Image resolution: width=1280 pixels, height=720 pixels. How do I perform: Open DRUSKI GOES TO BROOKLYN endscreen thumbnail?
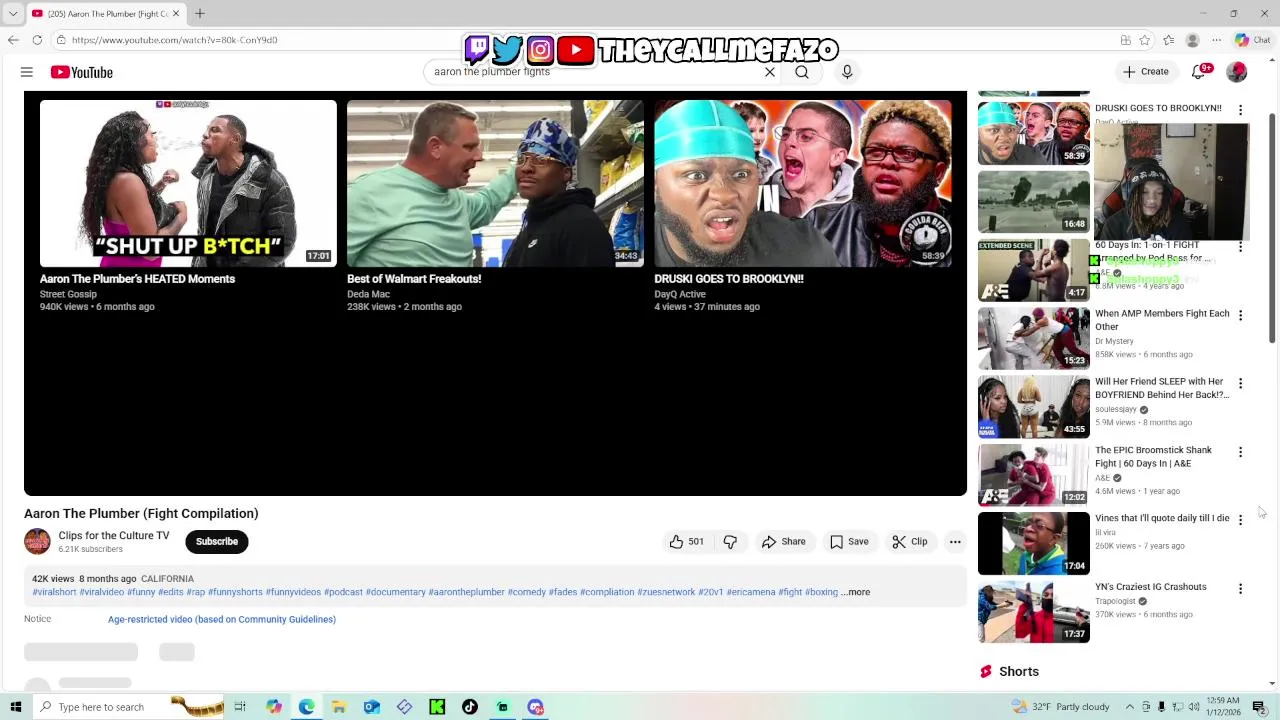[x=803, y=183]
